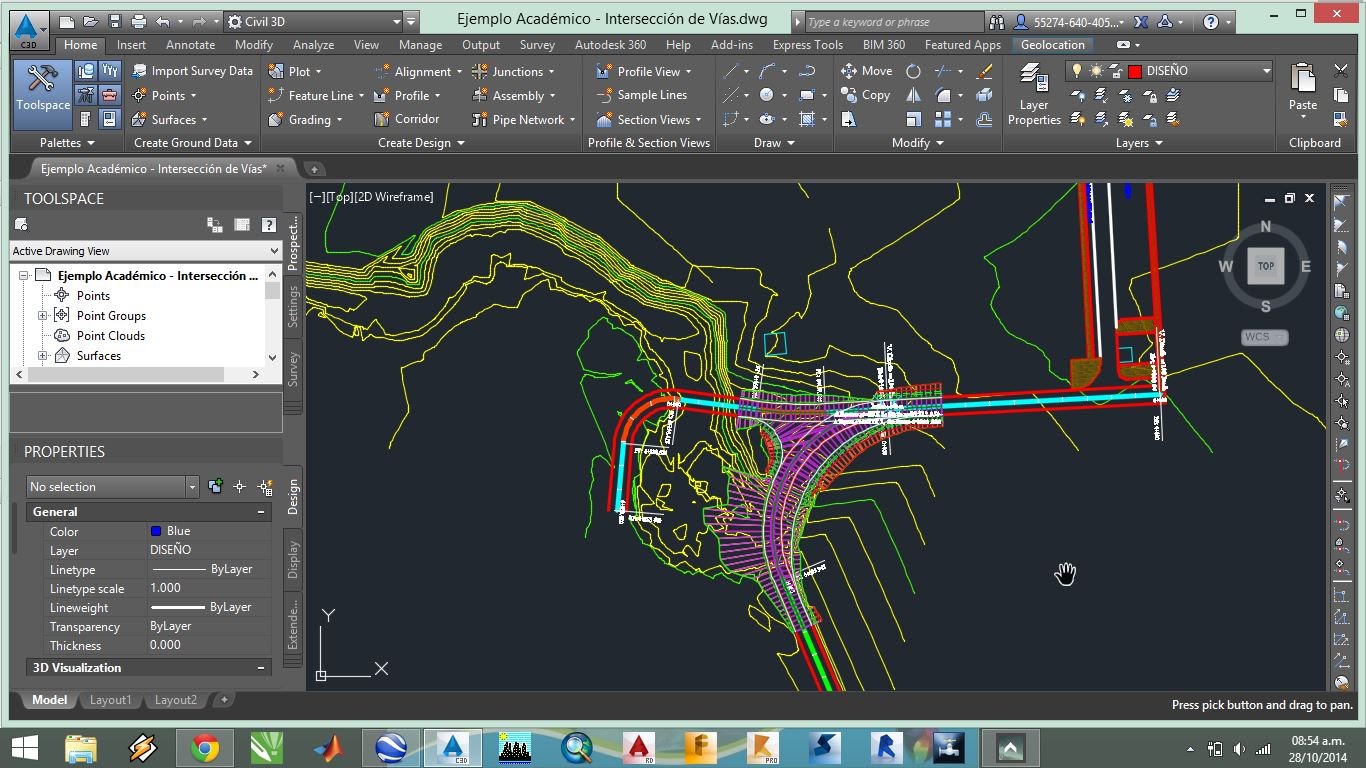The width and height of the screenshot is (1366, 768).
Task: Click the Cut scissors icon
Action: pos(1341,71)
